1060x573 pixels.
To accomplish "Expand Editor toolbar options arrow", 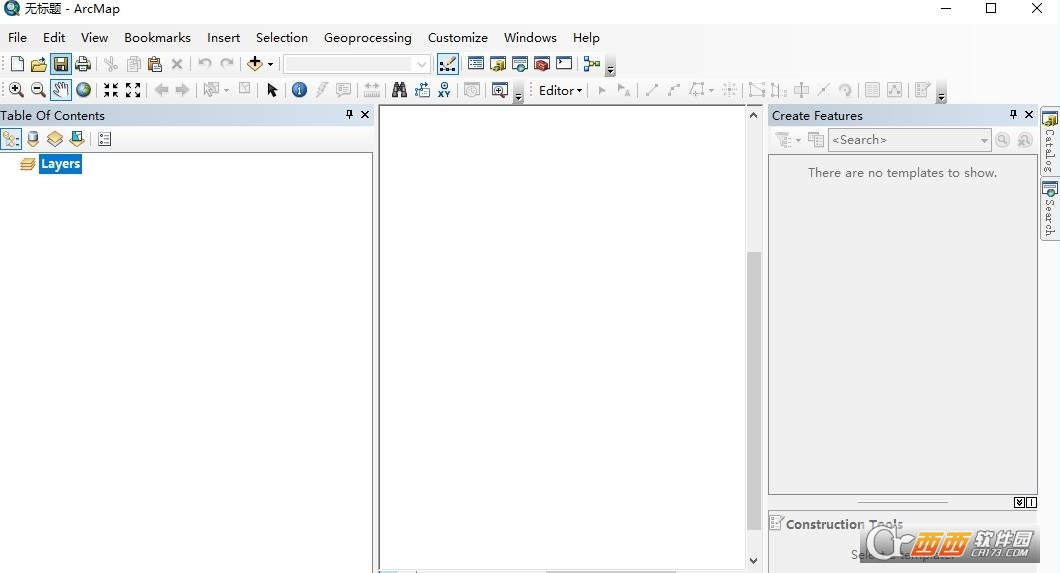I will pyautogui.click(x=941, y=93).
